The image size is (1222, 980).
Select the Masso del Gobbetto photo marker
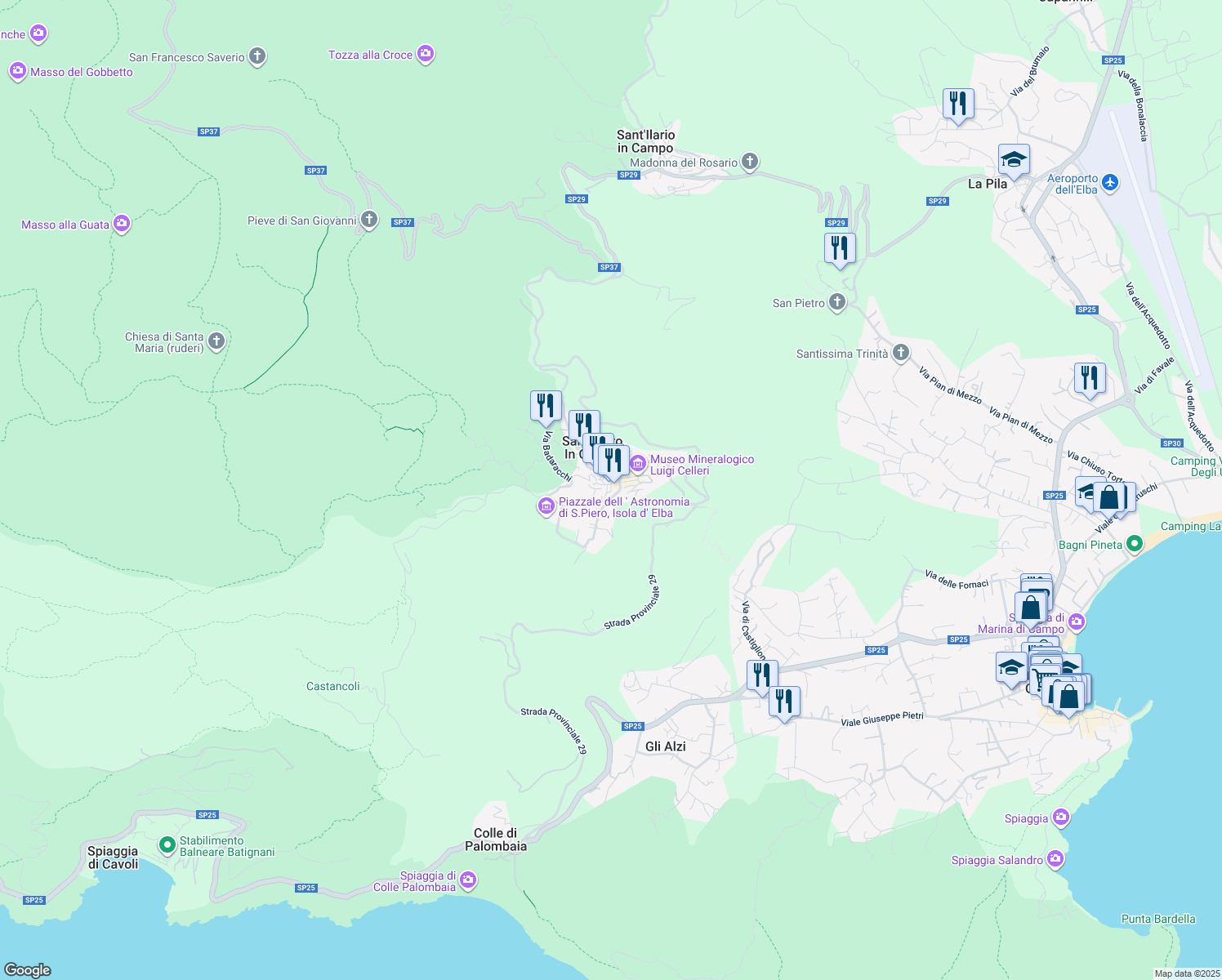[17, 72]
